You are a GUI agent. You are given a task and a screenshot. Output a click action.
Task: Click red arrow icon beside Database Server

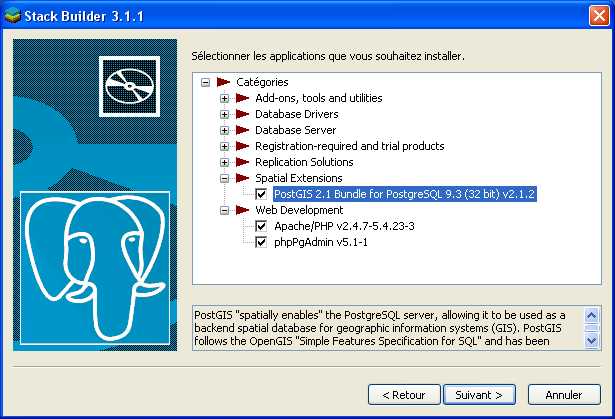point(242,130)
